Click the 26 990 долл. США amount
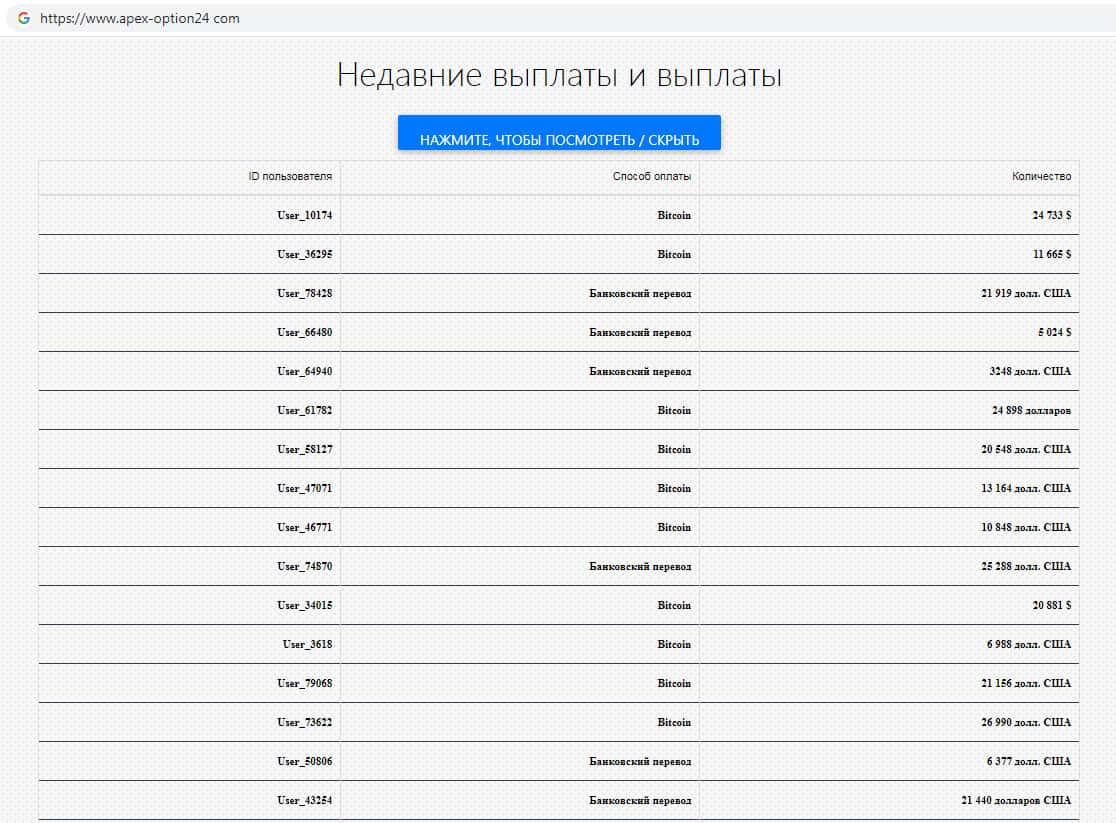The width and height of the screenshot is (1116, 823). point(1025,723)
